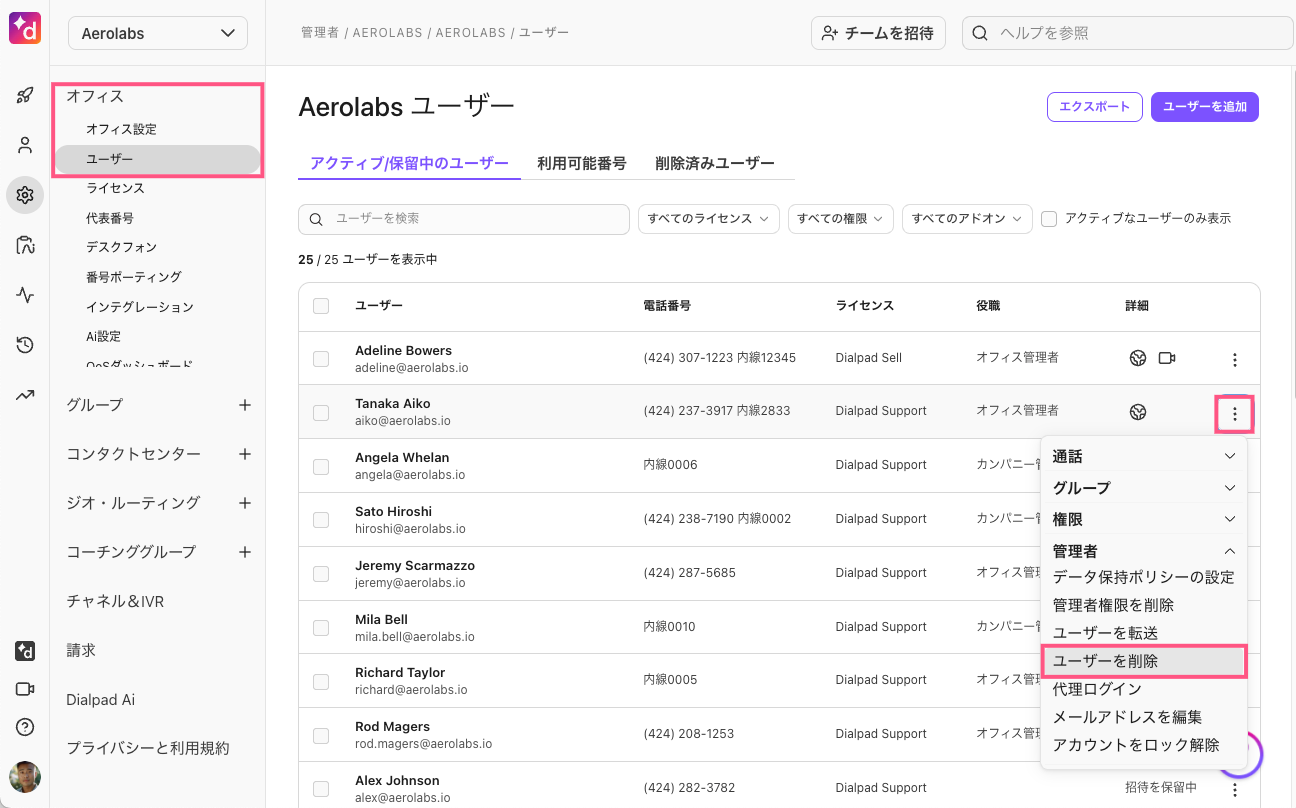This screenshot has height=808, width=1296.
Task: Open the すべての権限 filter dropdown
Action: [x=841, y=219]
